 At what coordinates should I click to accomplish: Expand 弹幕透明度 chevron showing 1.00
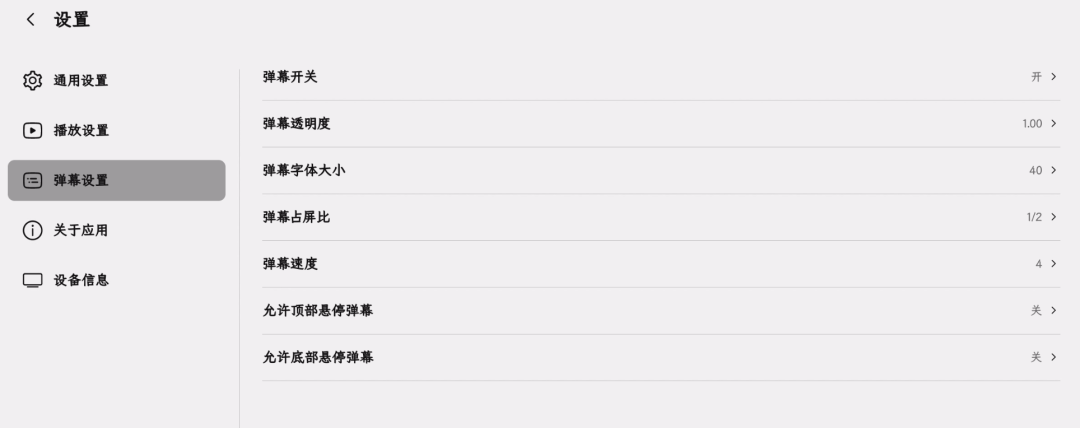1053,124
